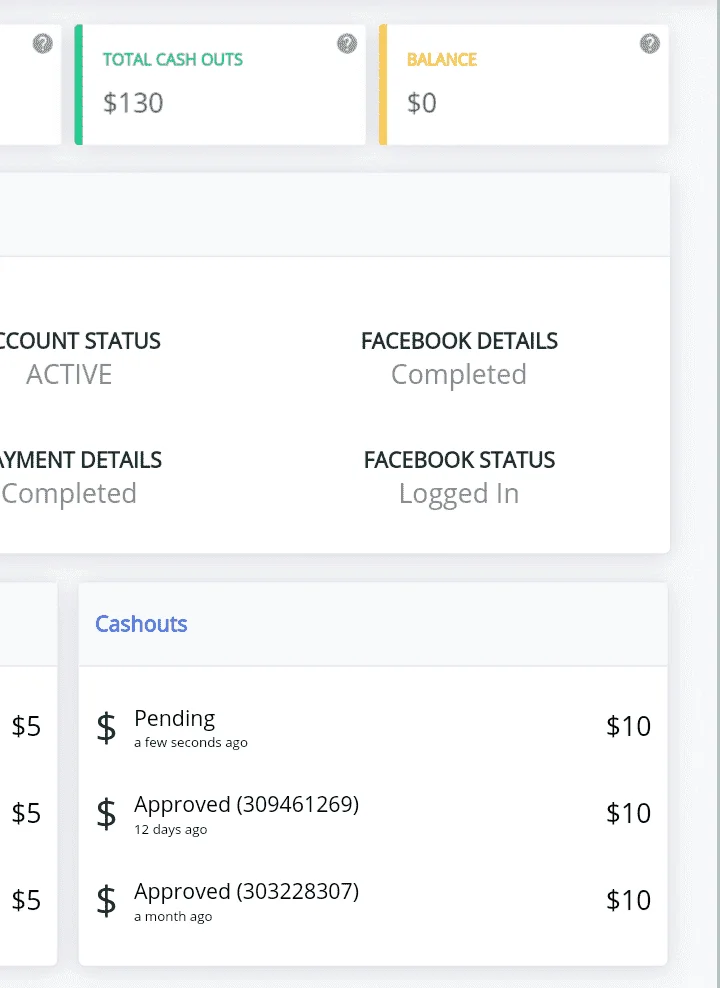Open the Cashouts panel heading
Screen dimensions: 720x988
[x=141, y=624]
